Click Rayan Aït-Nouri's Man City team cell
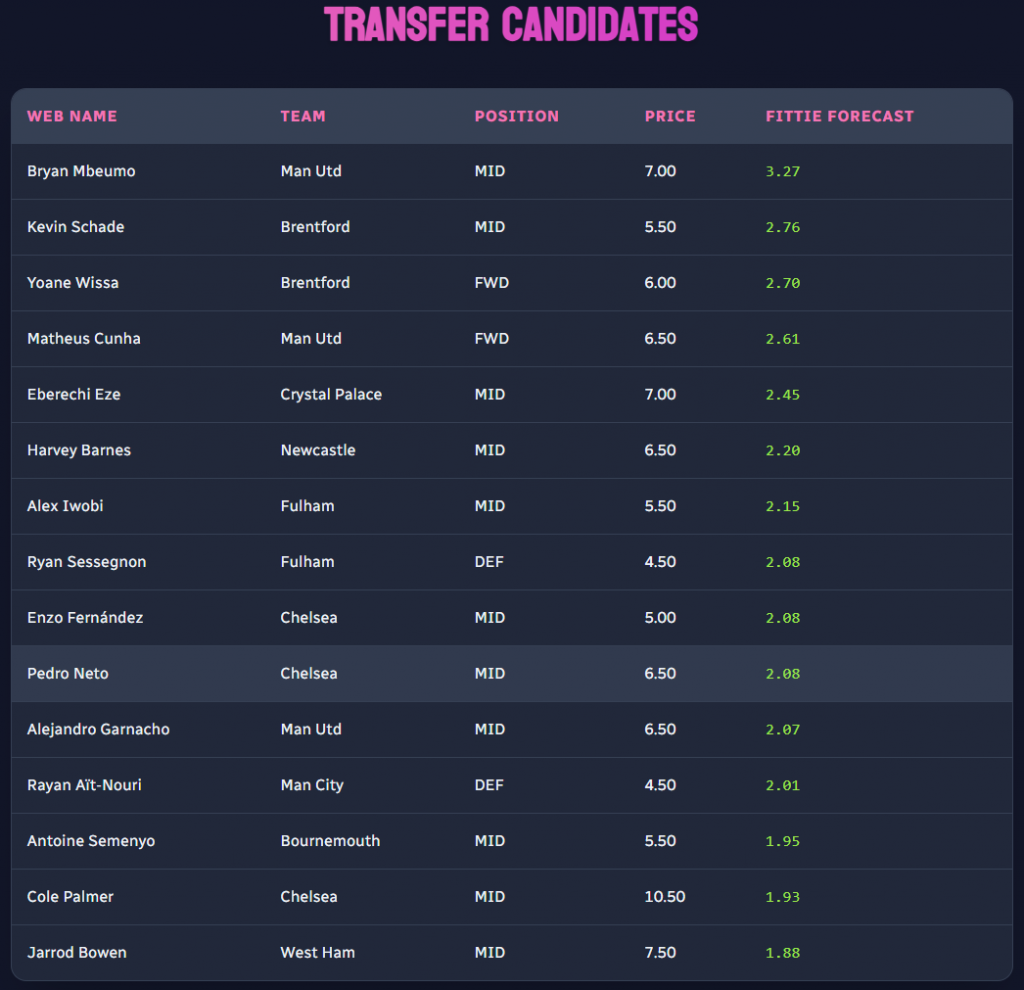The height and width of the screenshot is (990, 1024). coord(312,785)
